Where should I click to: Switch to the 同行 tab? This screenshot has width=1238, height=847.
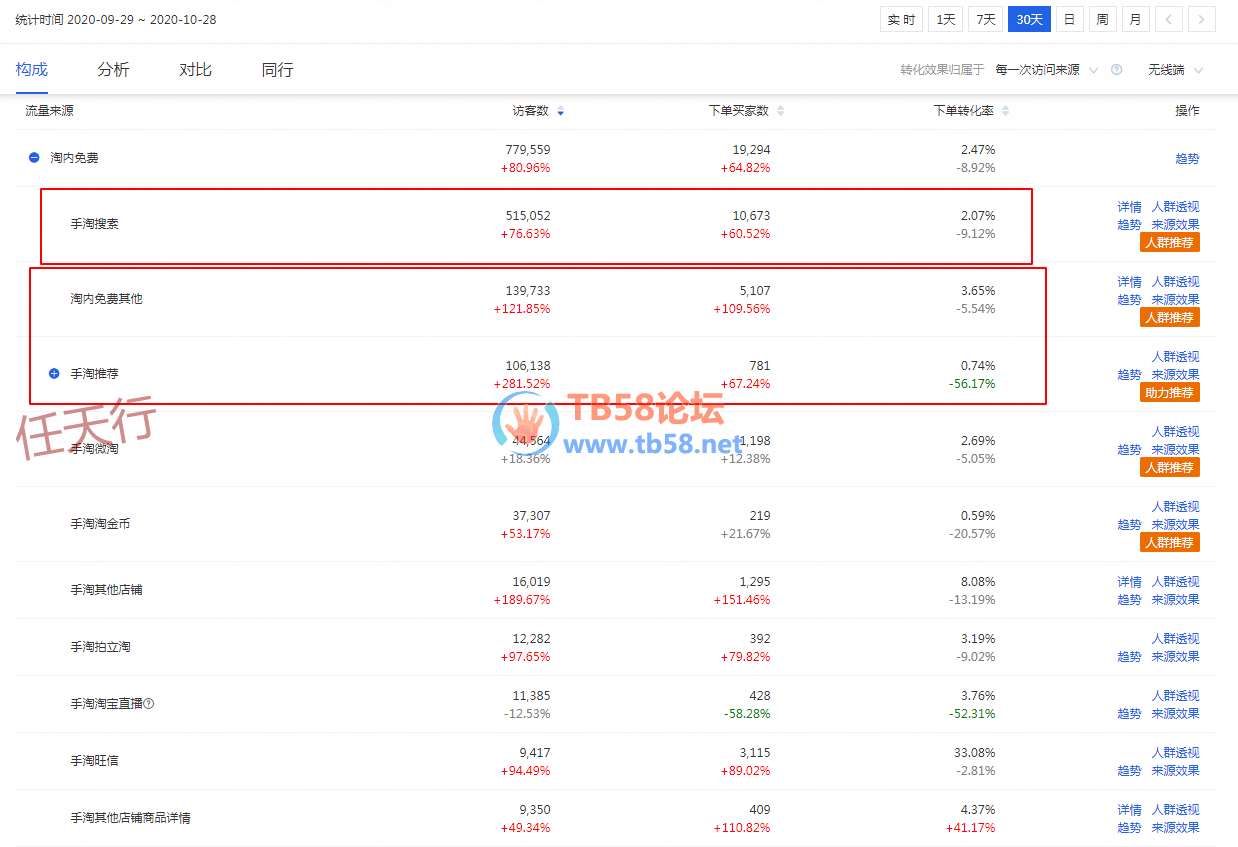[277, 70]
